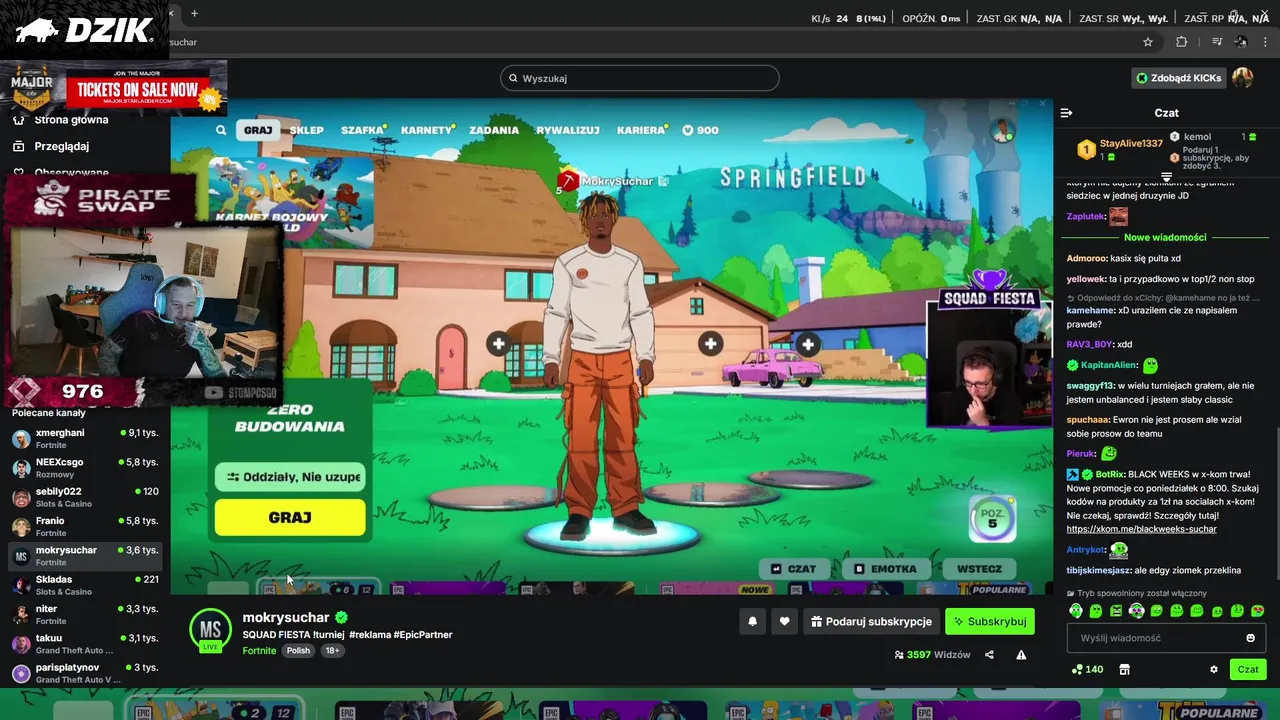Click the 'Polish' language tag
1280x720 pixels.
click(298, 651)
